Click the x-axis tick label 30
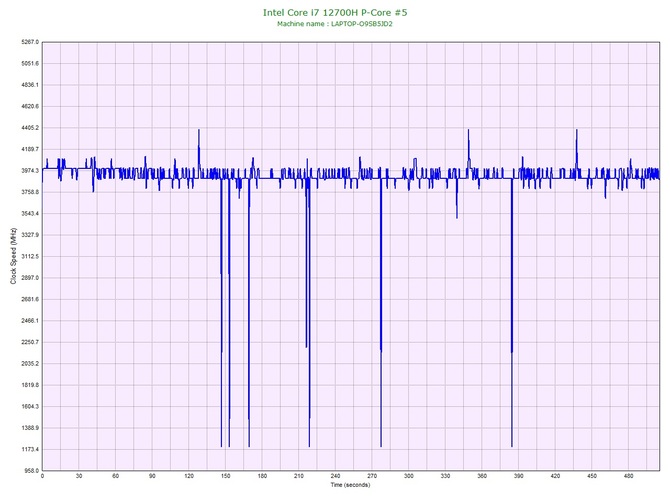The image size is (670, 502). coord(79,476)
